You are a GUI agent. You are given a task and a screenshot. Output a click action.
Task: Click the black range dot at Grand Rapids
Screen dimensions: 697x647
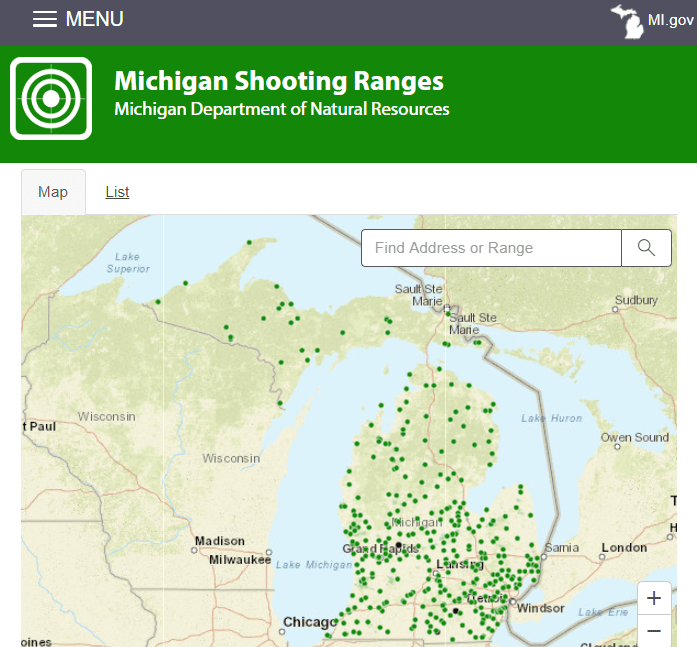point(398,545)
